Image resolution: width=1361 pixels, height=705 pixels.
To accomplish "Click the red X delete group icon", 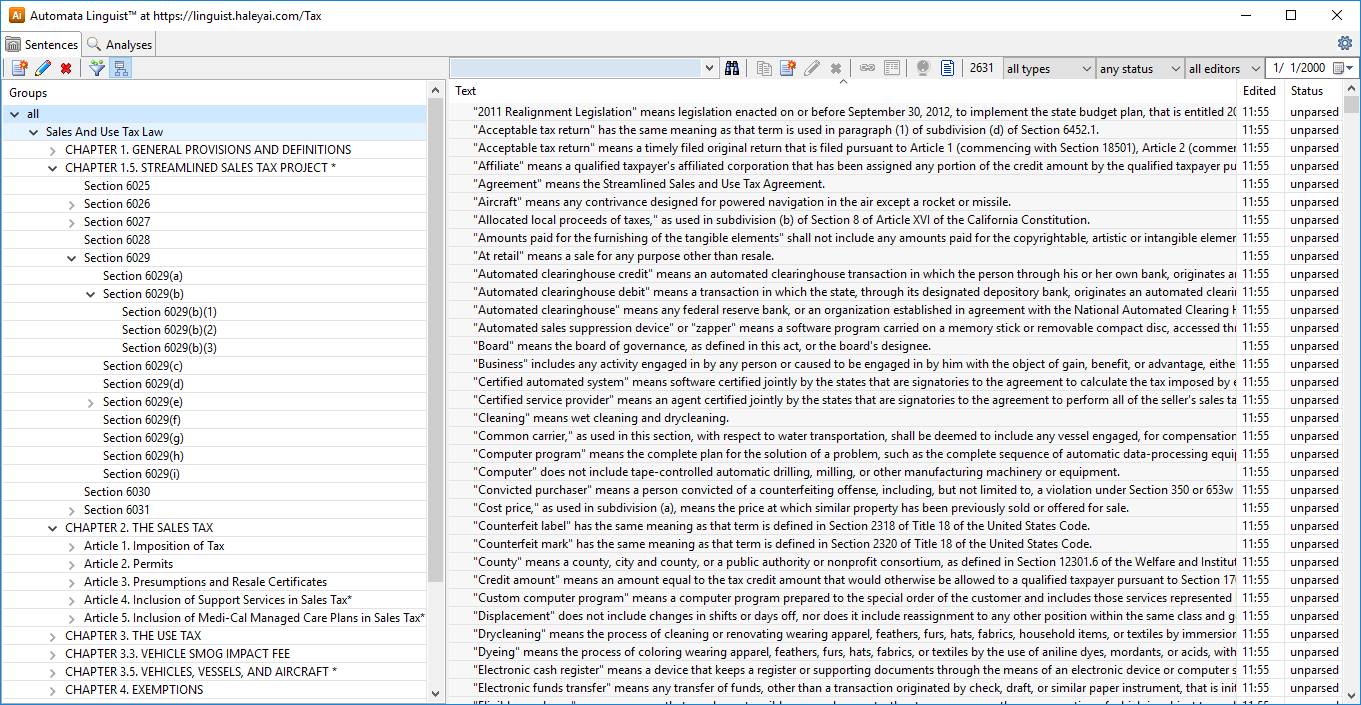I will click(66, 68).
